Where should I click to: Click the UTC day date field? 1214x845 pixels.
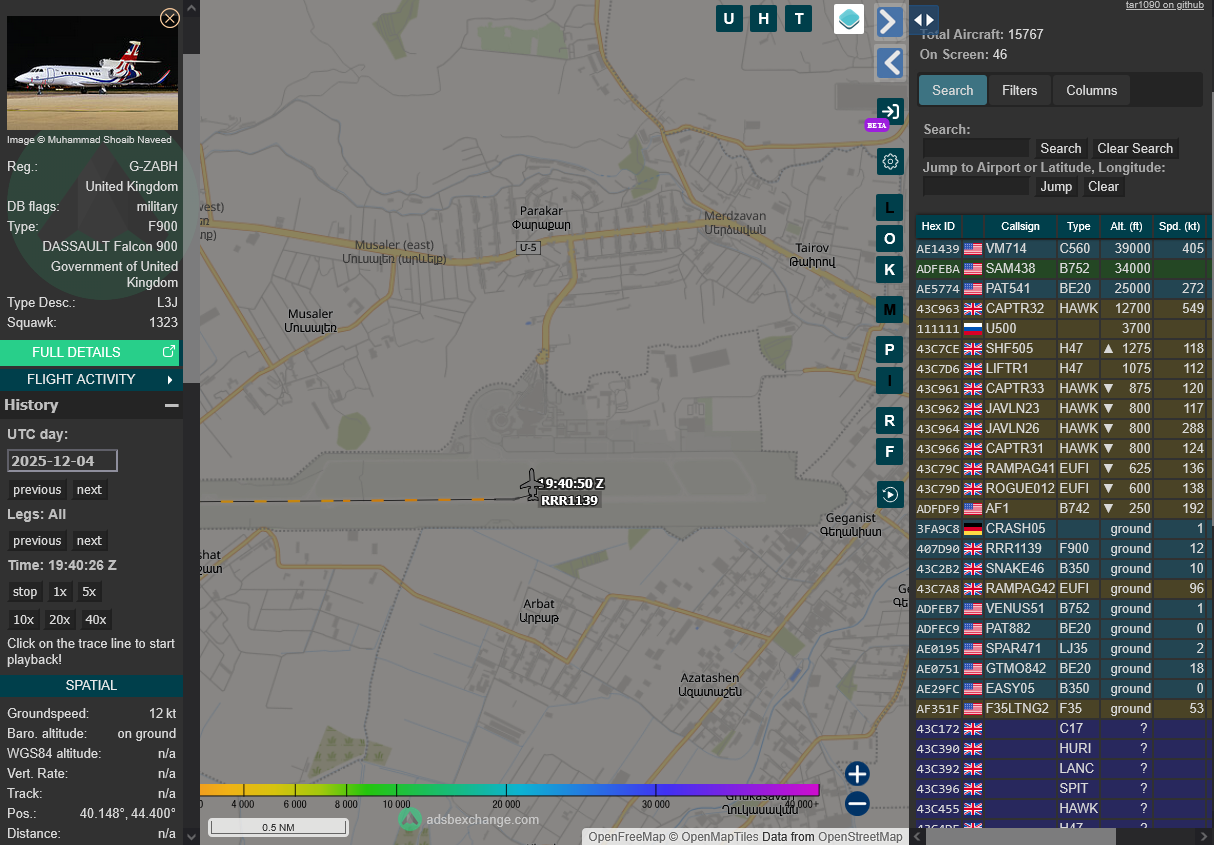coord(62,461)
